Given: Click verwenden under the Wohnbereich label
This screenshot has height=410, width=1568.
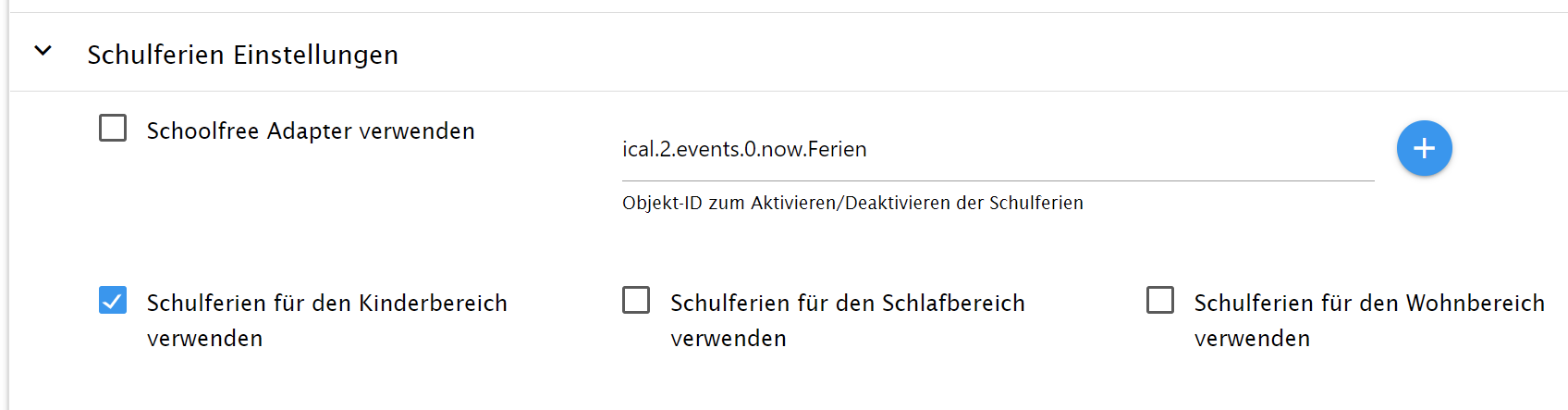Looking at the screenshot, I should click(x=1252, y=339).
